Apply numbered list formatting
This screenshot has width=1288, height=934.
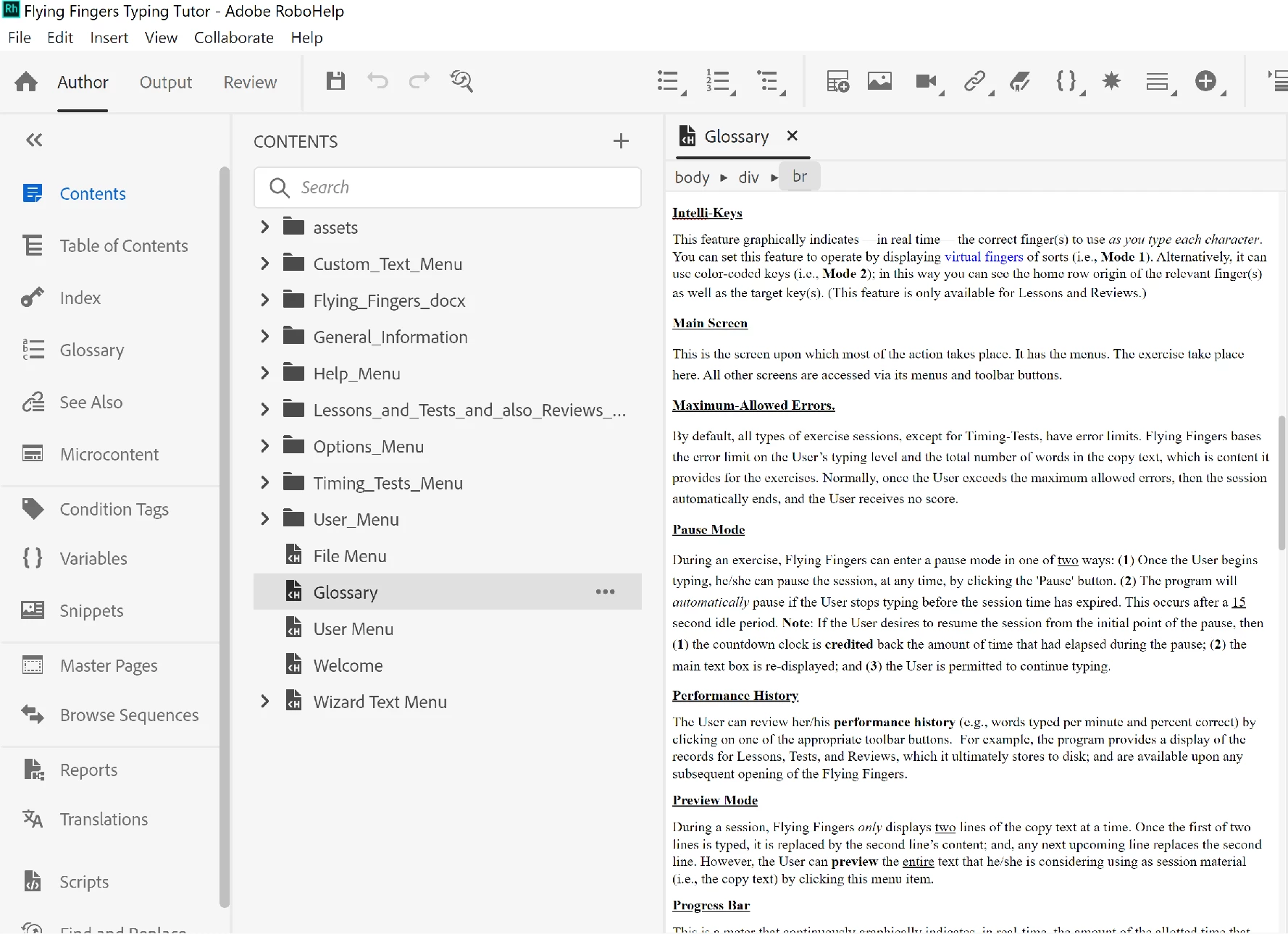coord(720,82)
